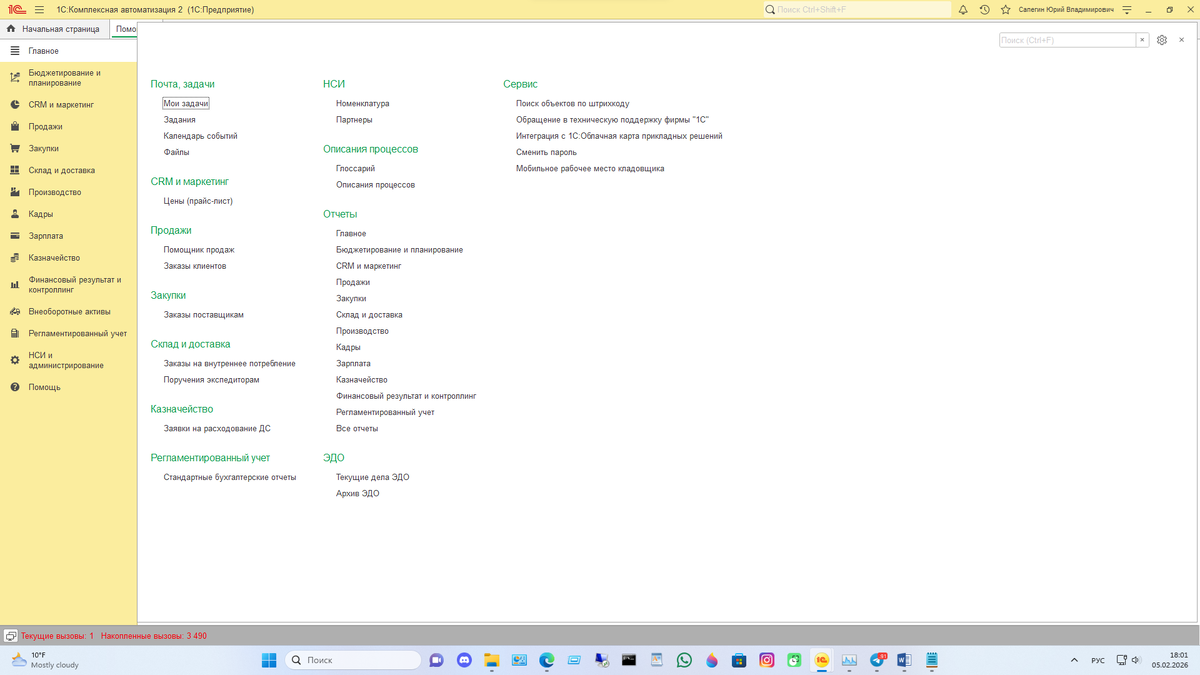The width and height of the screenshot is (1200, 675).
Task: Clear the Поиск (Ctrl+F) field with x
Action: [x=1142, y=40]
